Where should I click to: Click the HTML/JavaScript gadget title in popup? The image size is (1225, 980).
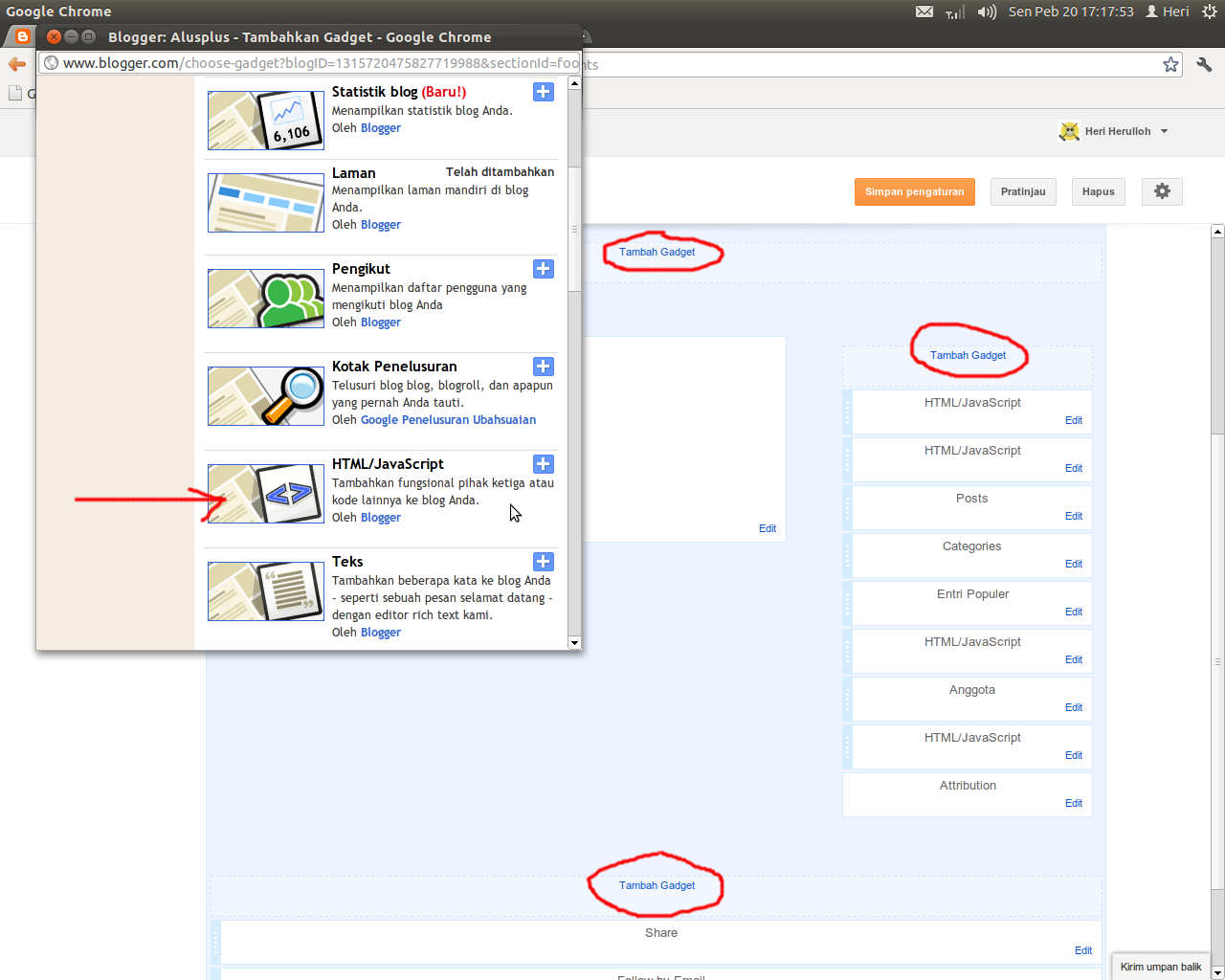tap(388, 464)
